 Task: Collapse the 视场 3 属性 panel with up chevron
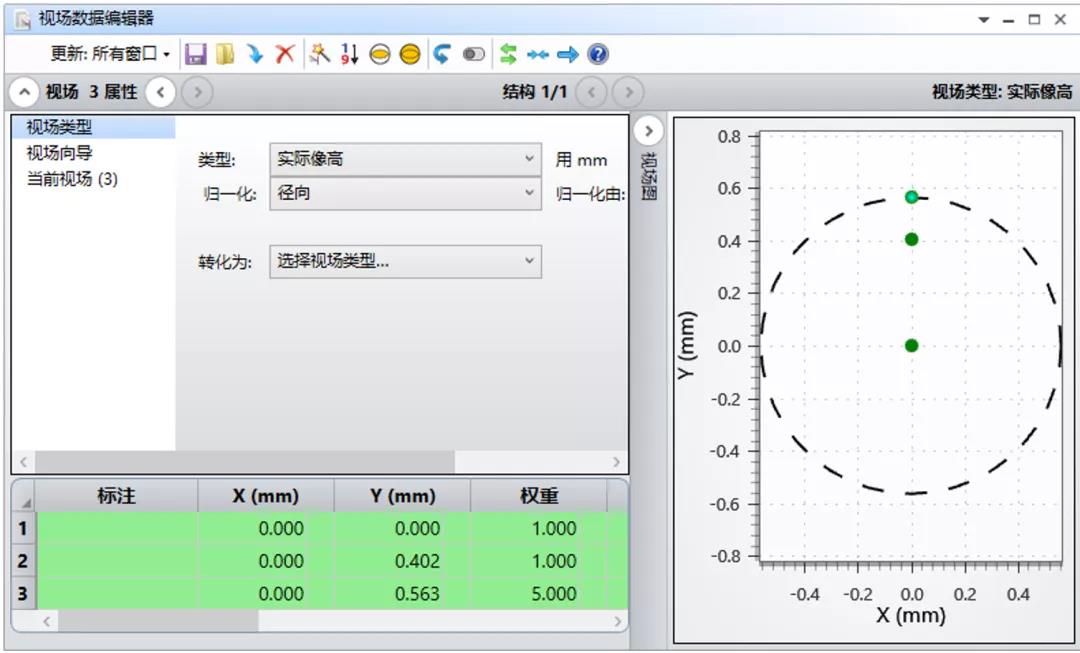(x=24, y=92)
